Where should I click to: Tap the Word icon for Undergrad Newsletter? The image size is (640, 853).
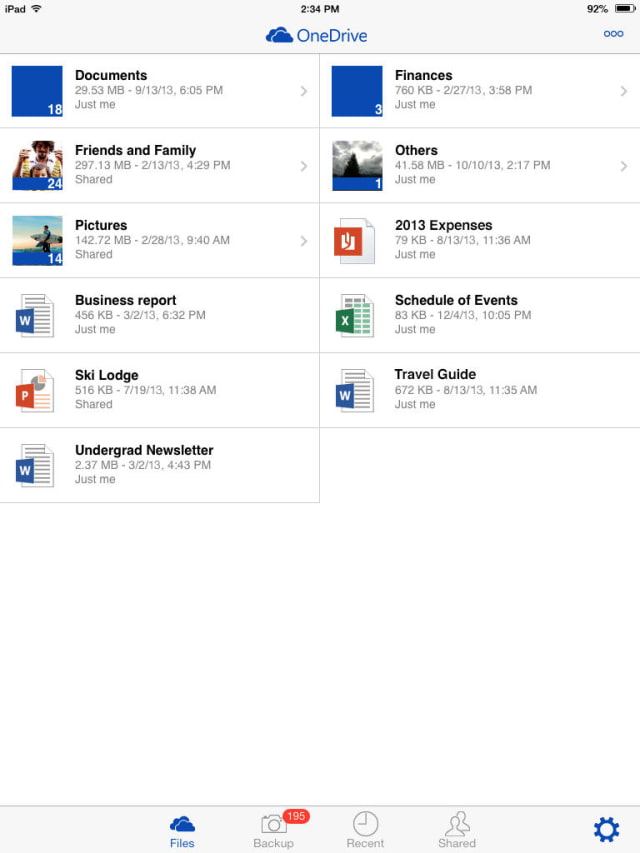coord(36,466)
